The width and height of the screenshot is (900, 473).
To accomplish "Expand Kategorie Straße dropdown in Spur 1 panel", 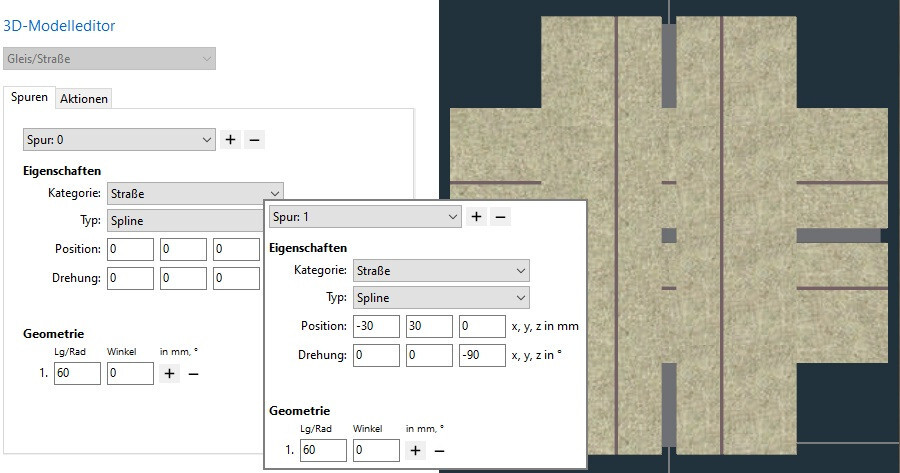I will point(441,270).
